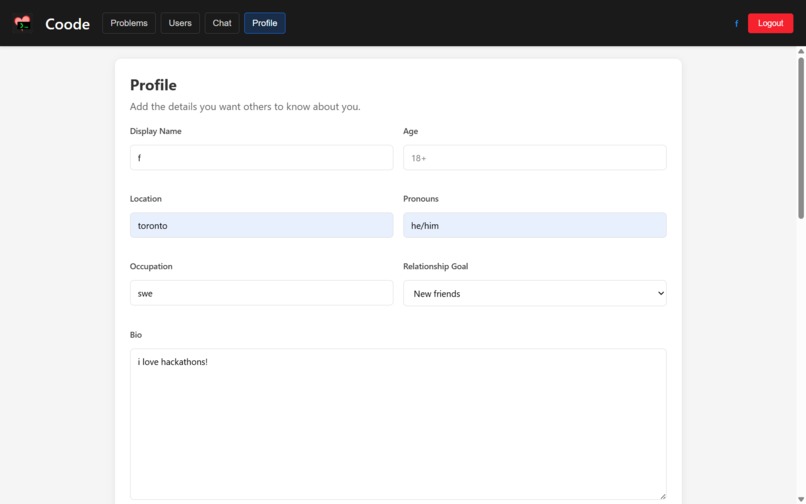Open the Problems nav tab
Image resolution: width=806 pixels, height=504 pixels.
point(129,23)
